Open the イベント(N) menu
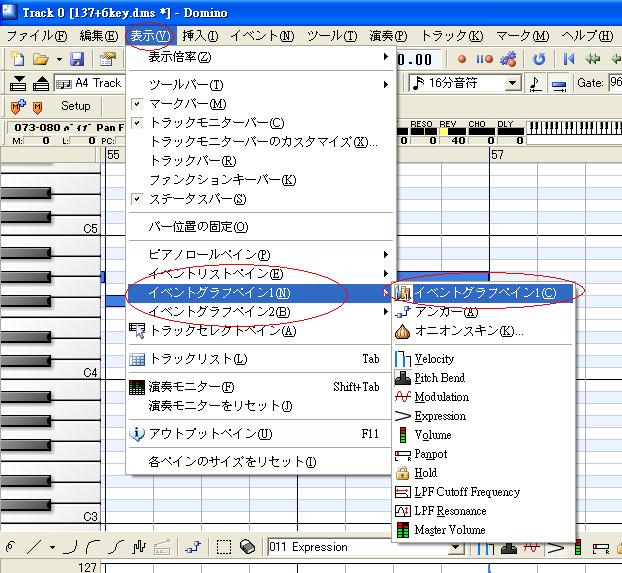 pos(262,36)
